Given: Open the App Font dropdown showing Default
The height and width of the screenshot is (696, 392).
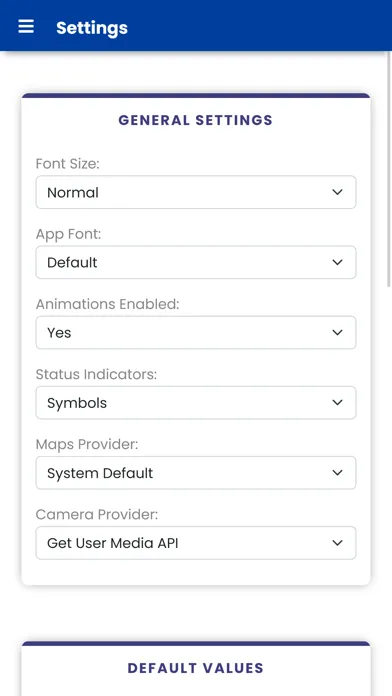Looking at the screenshot, I should click(196, 262).
